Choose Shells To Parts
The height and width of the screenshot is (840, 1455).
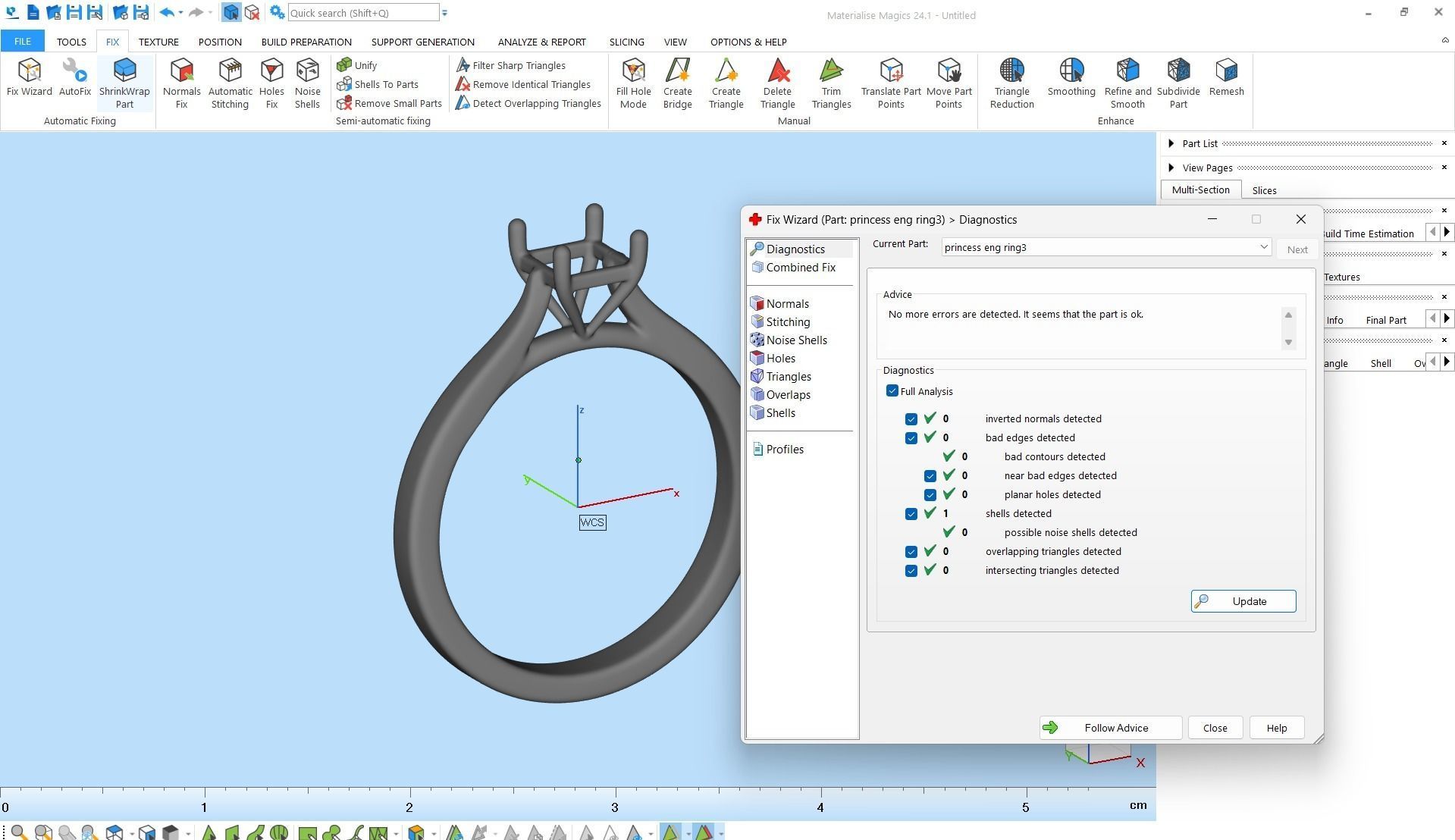[378, 84]
